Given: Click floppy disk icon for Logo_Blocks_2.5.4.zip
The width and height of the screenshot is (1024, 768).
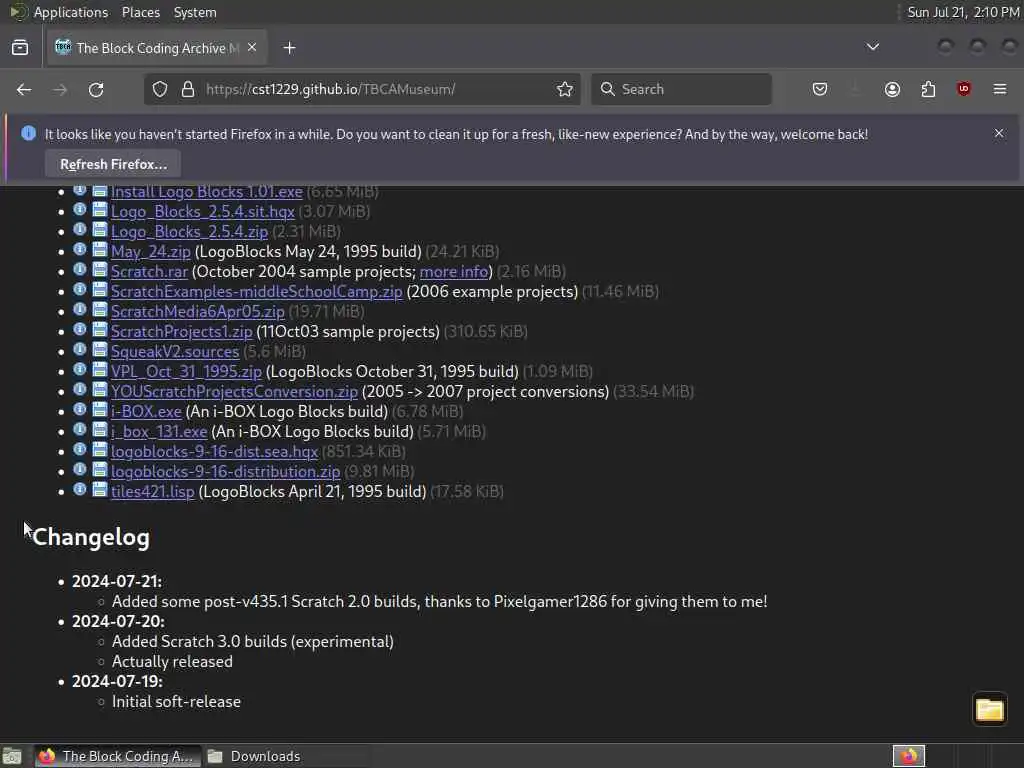Looking at the screenshot, I should click(x=99, y=229).
